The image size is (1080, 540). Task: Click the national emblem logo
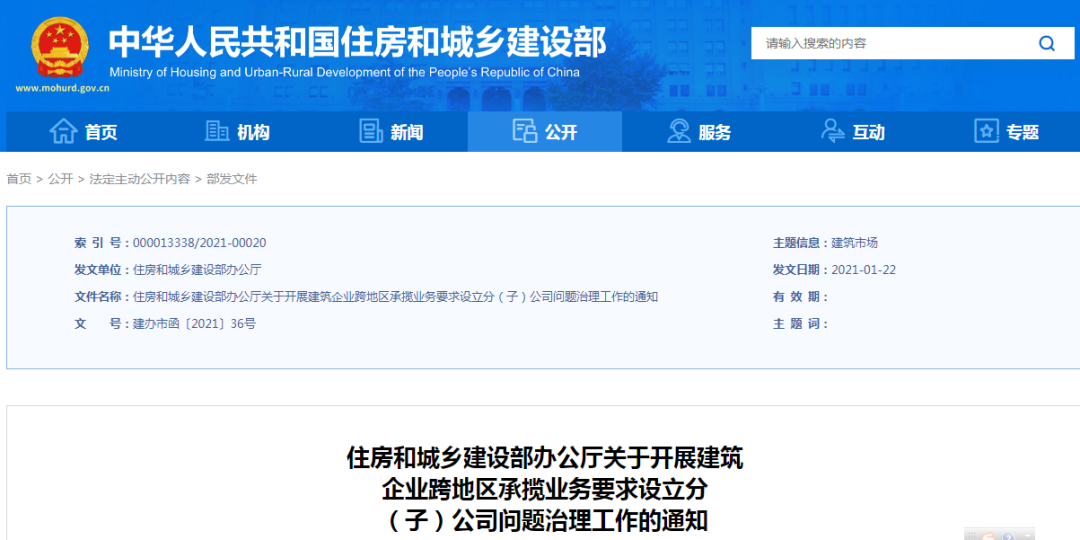click(x=60, y=47)
